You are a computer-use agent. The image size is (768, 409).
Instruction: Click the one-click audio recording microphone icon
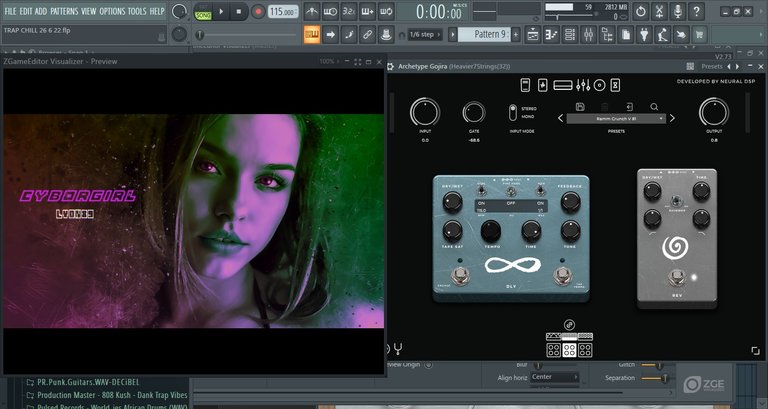click(677, 11)
